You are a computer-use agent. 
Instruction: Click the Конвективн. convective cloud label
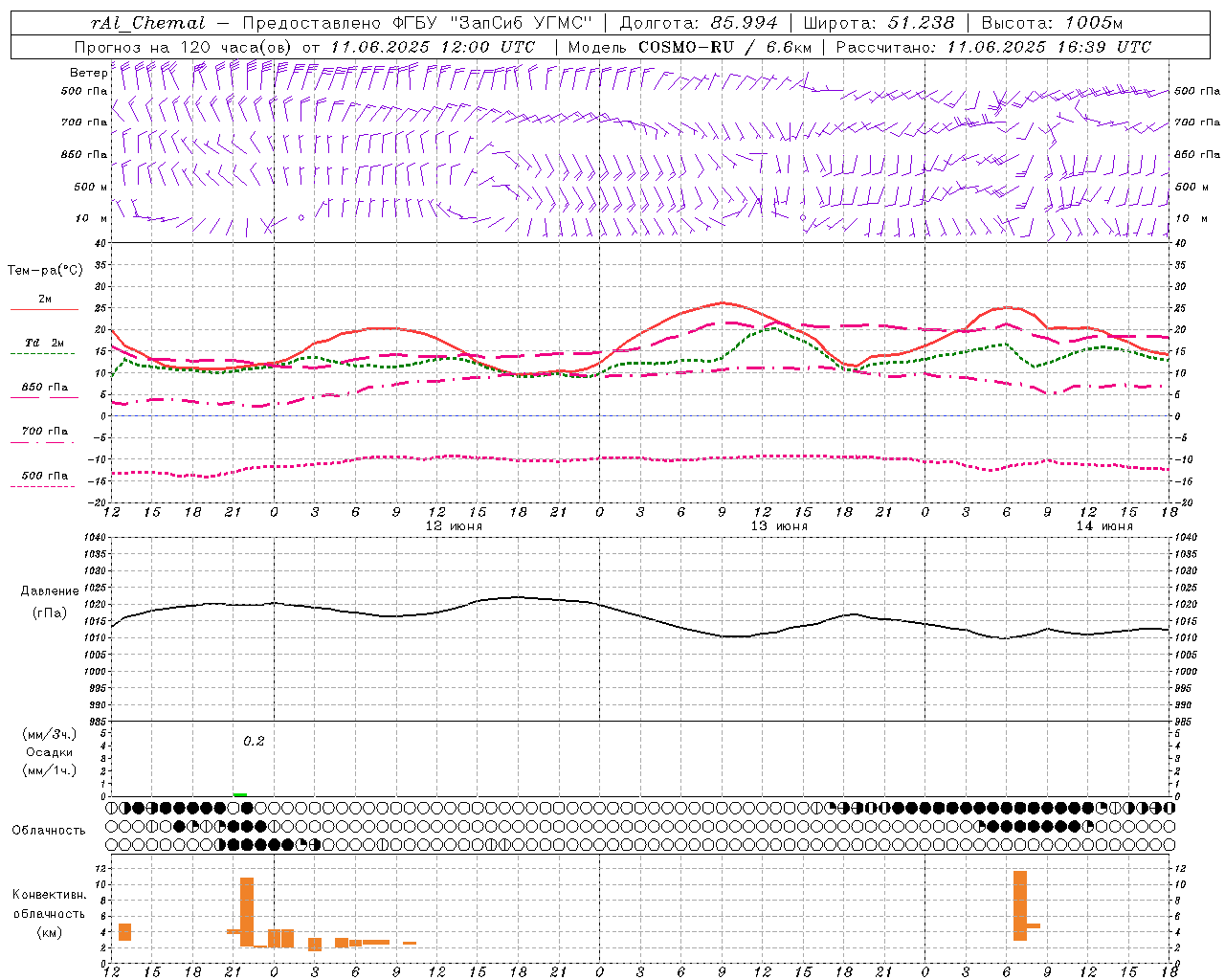click(x=50, y=895)
